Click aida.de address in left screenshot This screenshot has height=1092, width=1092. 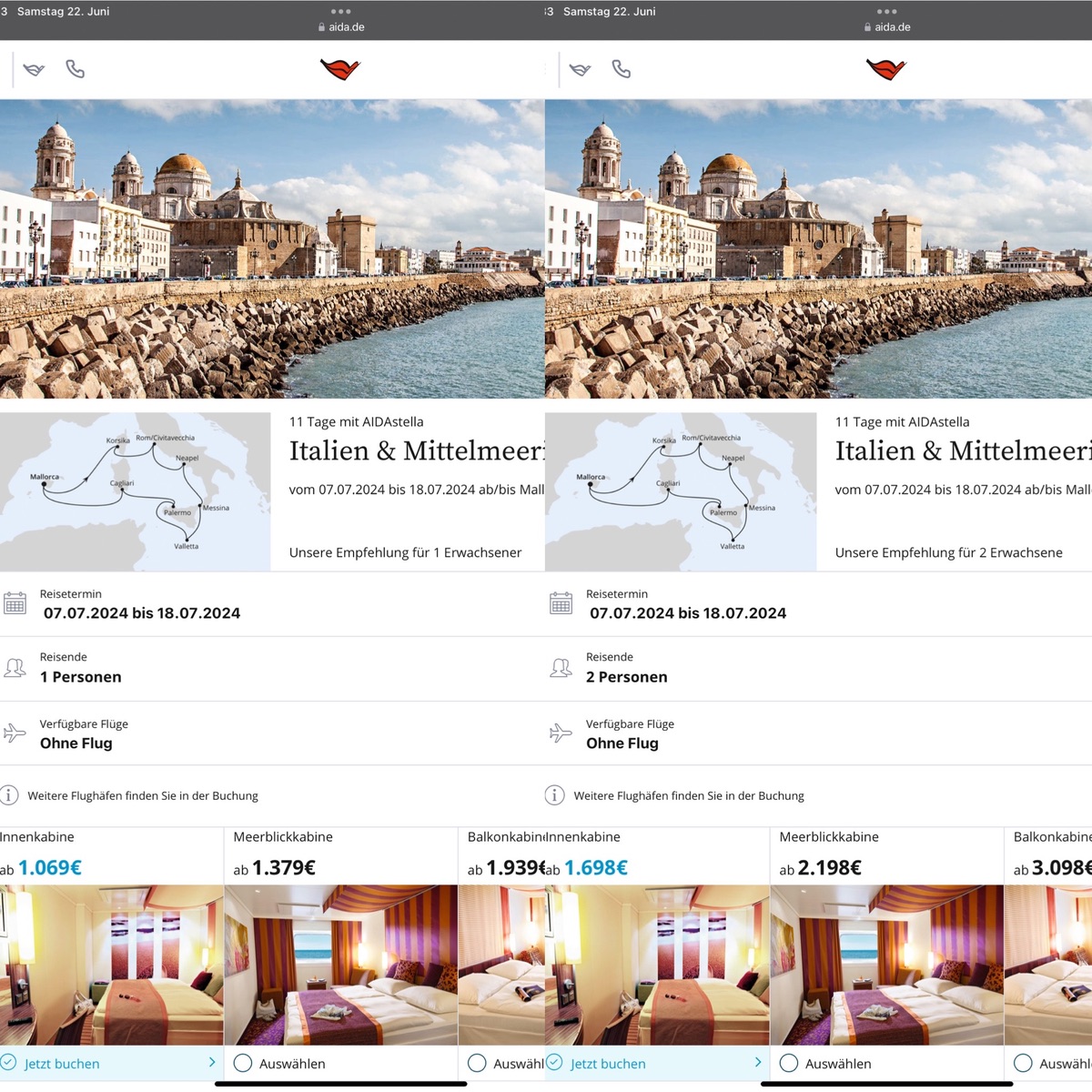[347, 27]
